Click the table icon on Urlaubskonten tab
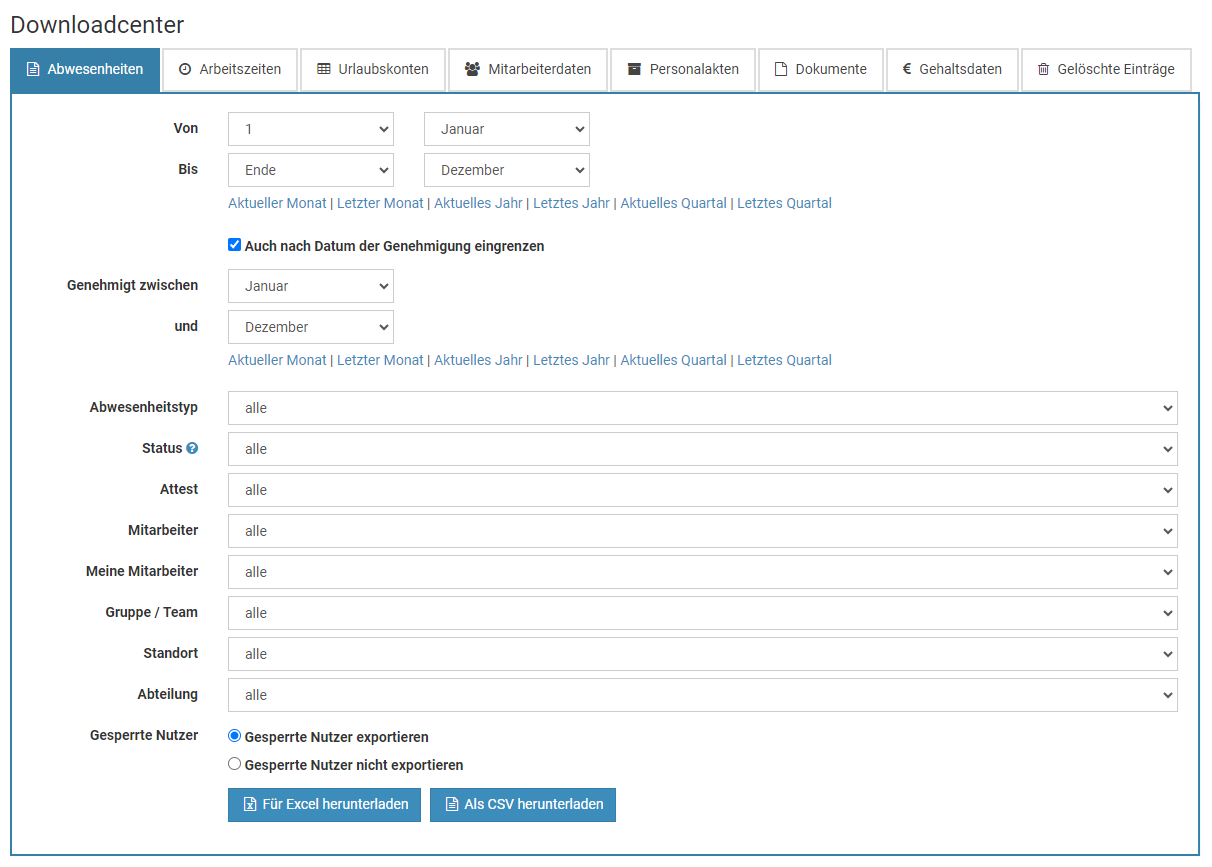1212x867 pixels. [323, 70]
